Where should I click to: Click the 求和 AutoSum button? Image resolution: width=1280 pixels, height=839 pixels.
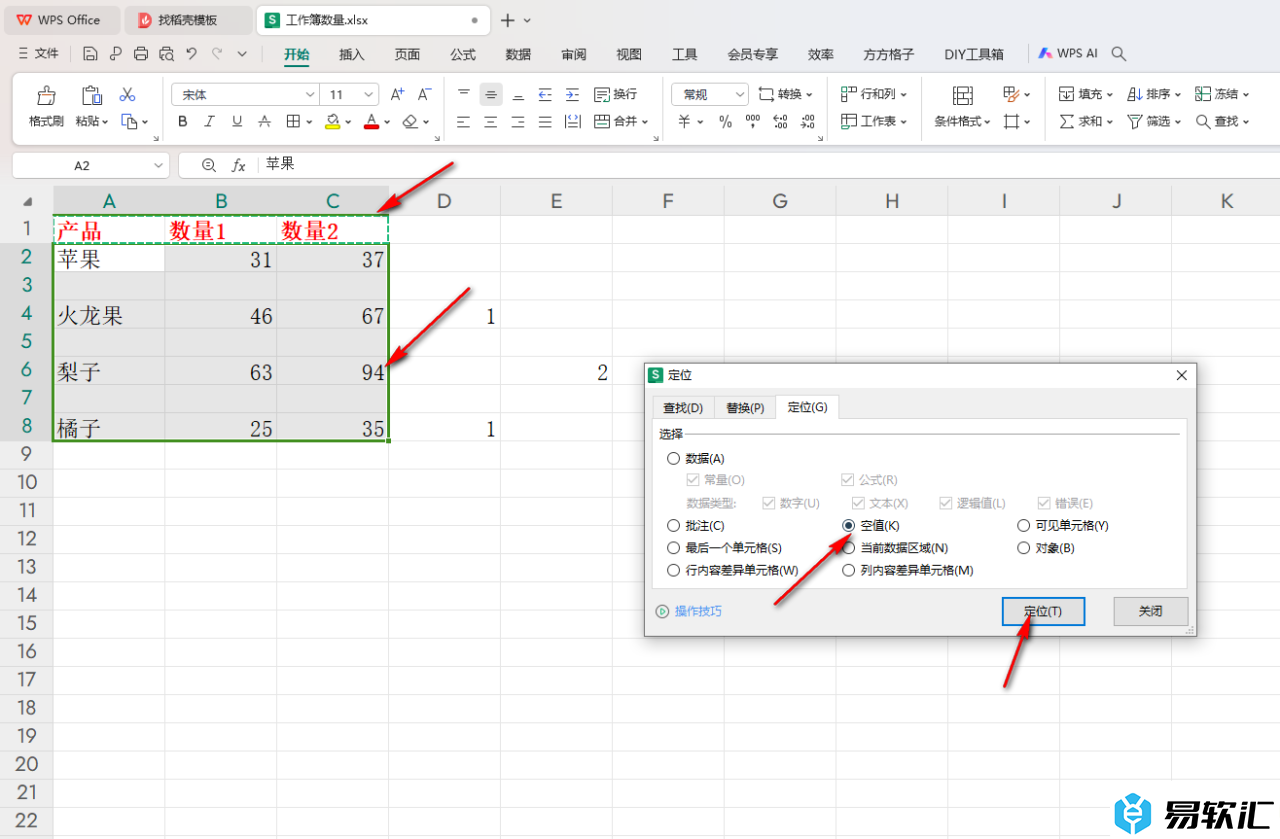pyautogui.click(x=1085, y=121)
